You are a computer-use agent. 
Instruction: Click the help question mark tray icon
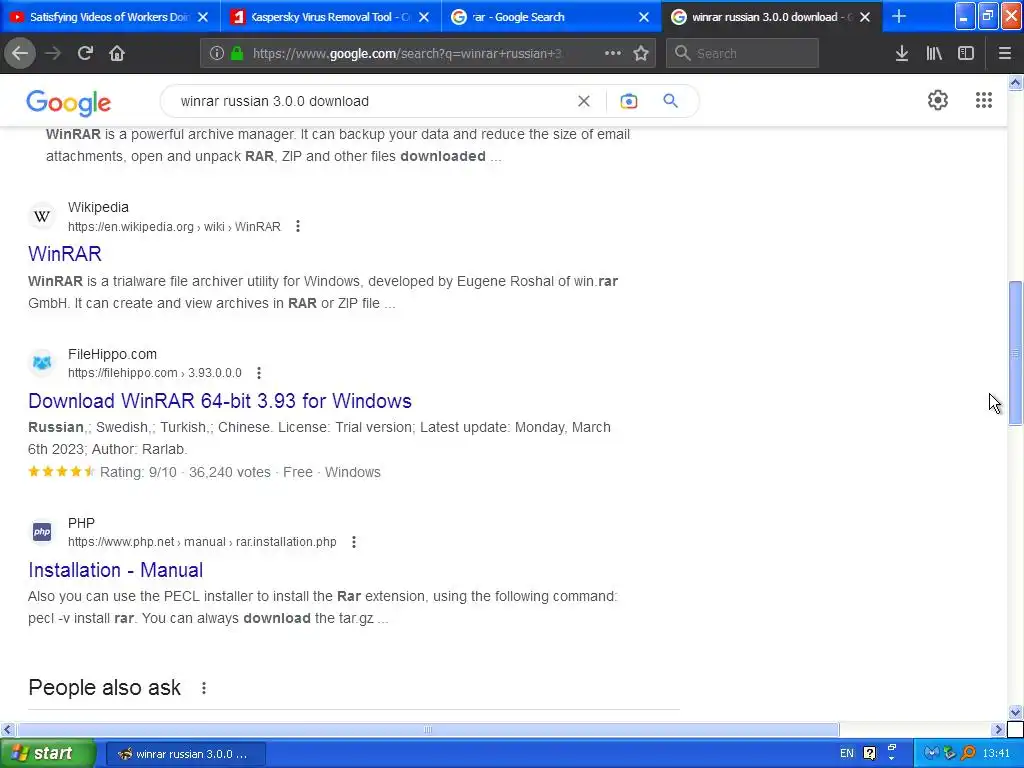pos(869,754)
